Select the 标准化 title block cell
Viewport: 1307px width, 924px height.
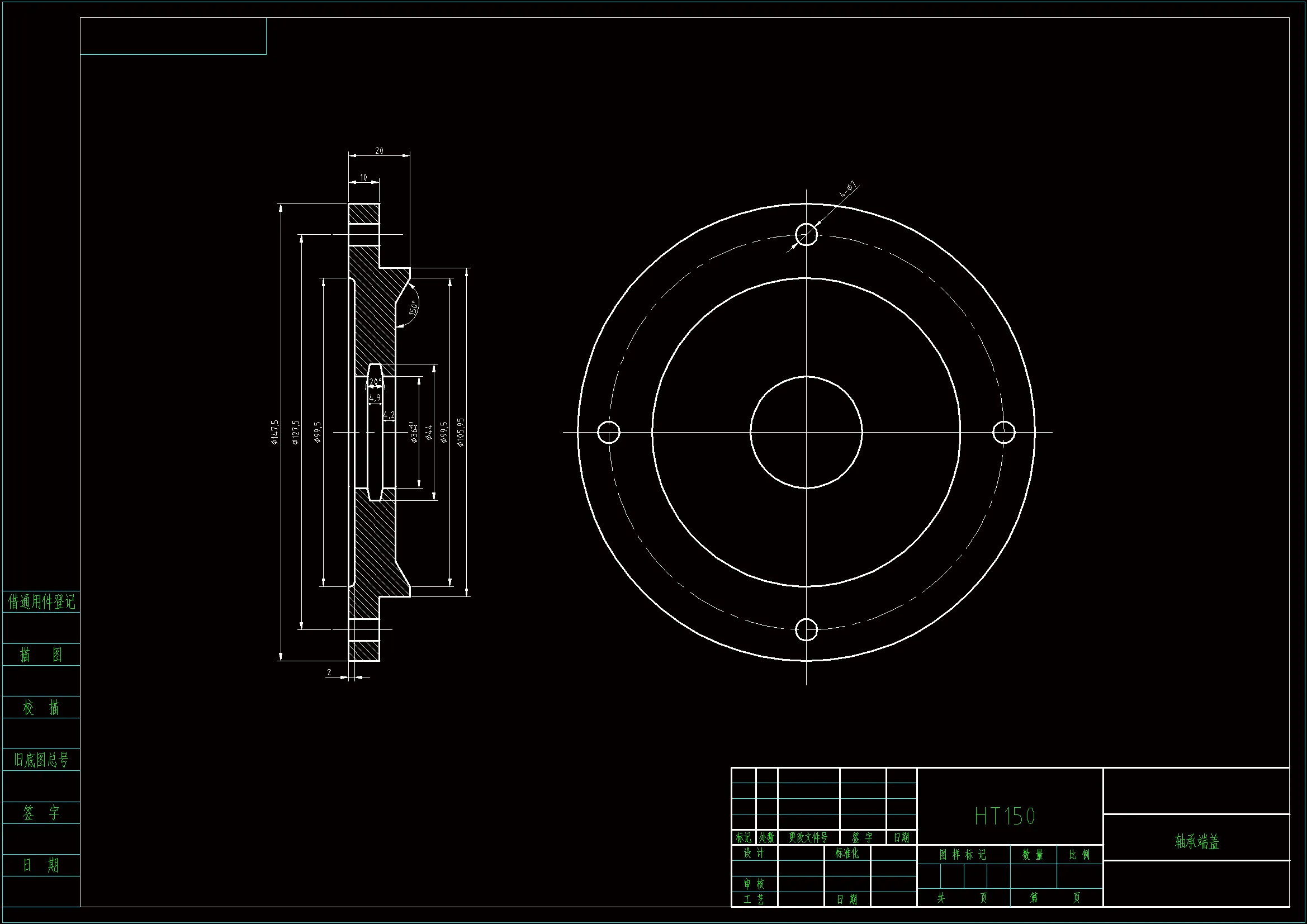[x=847, y=854]
